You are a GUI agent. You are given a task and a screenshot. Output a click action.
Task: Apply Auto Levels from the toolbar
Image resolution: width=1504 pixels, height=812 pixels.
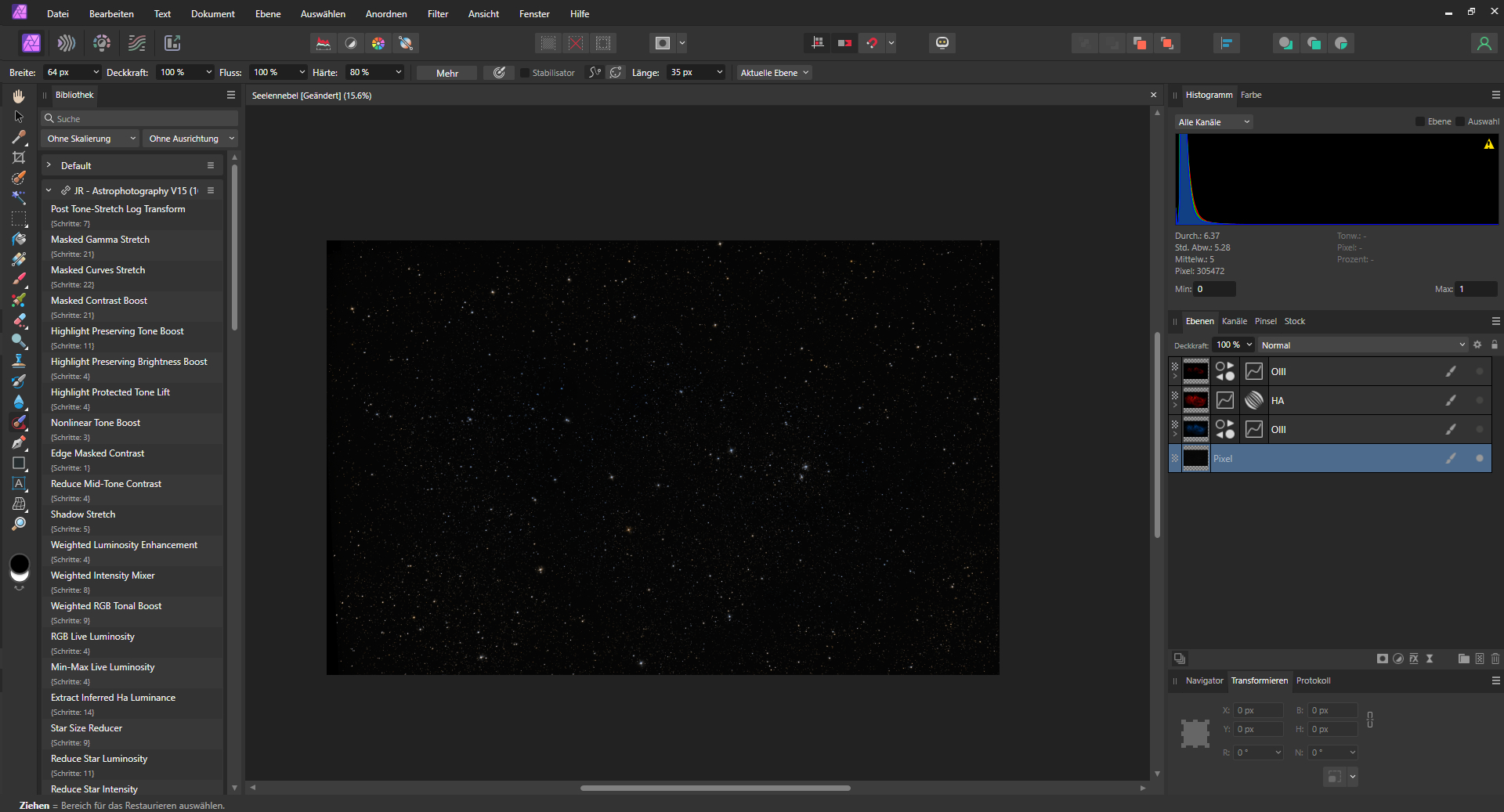tap(323, 43)
